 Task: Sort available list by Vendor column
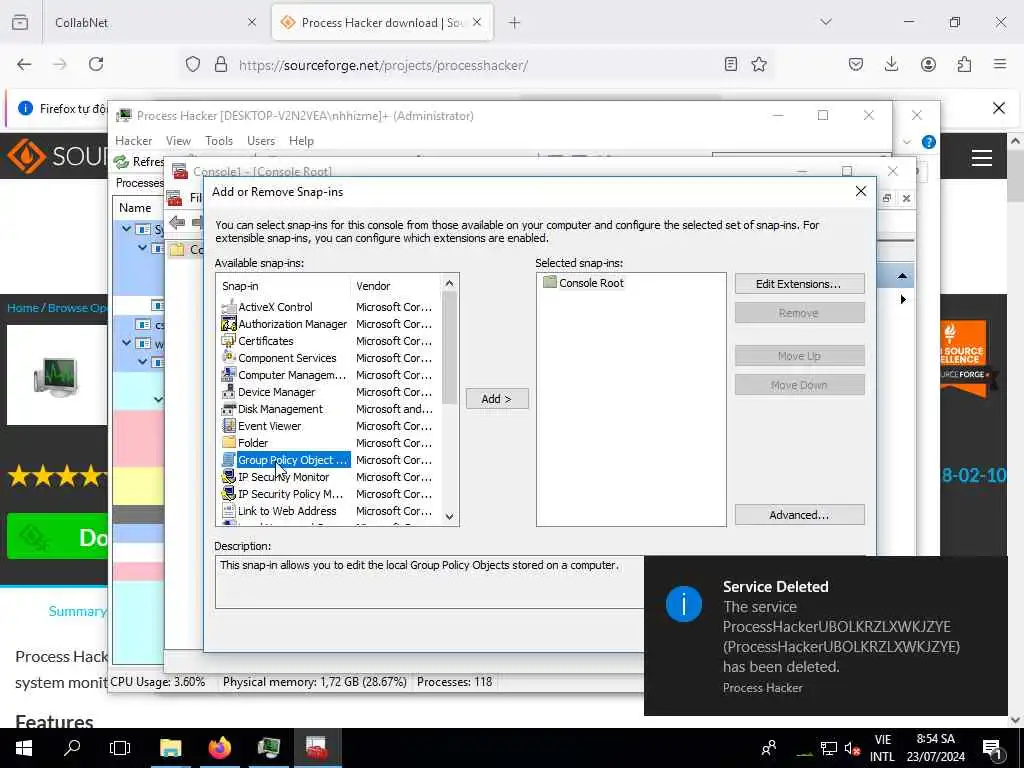click(x=396, y=286)
